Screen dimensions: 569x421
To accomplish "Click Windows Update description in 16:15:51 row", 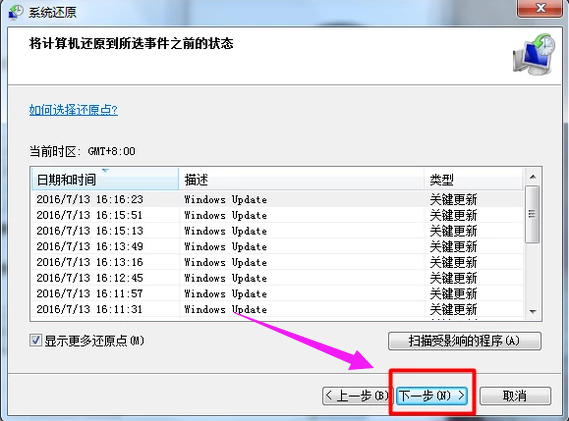I will pos(225,215).
